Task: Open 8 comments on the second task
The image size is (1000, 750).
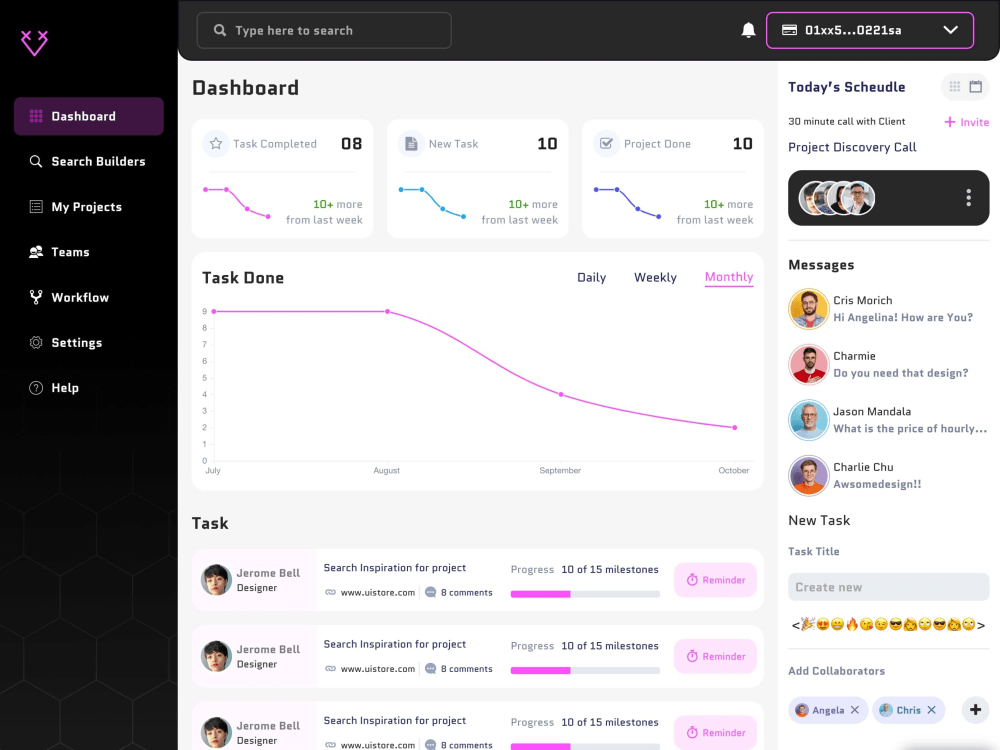Action: [459, 669]
